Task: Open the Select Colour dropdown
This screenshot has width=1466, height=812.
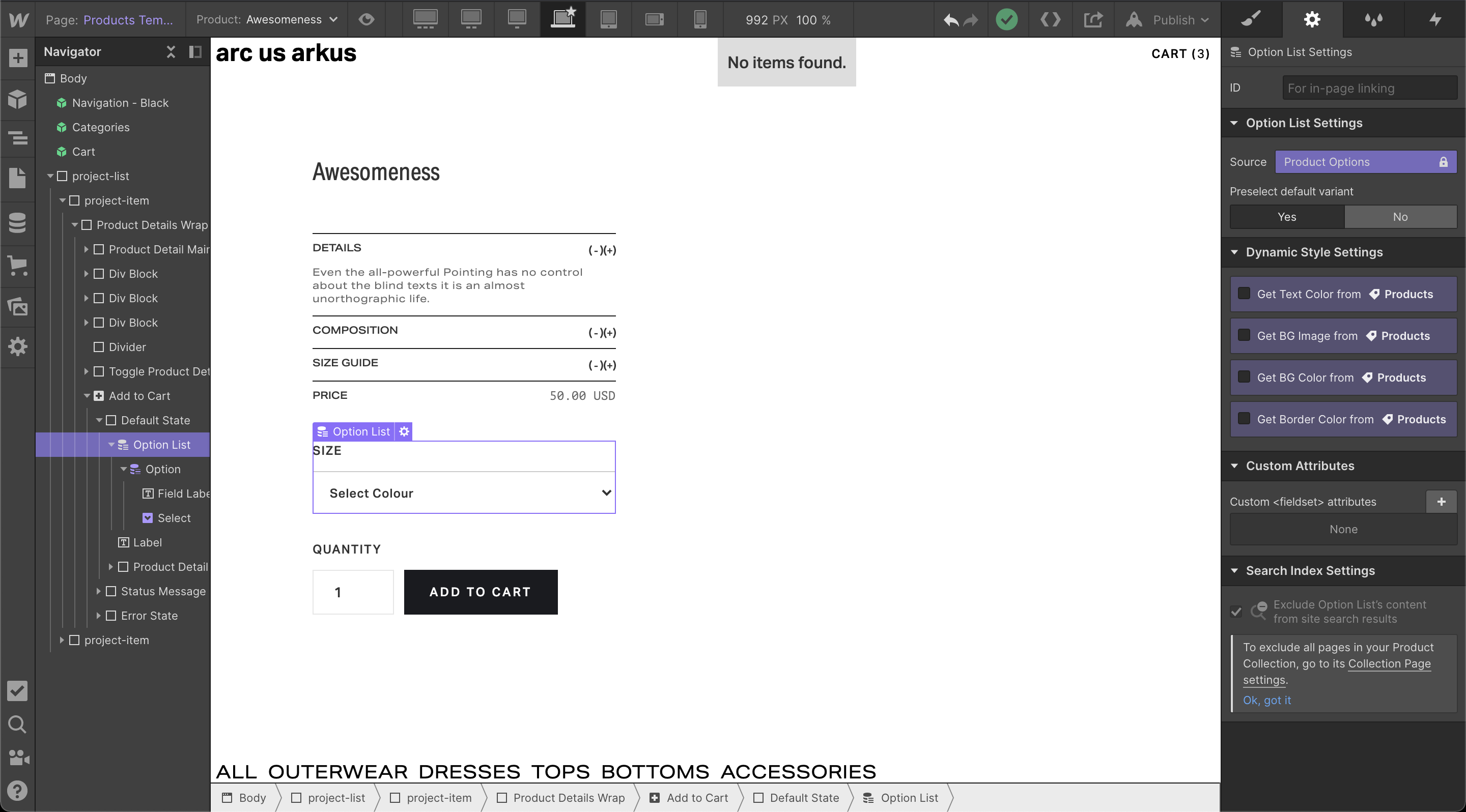Action: tap(463, 493)
